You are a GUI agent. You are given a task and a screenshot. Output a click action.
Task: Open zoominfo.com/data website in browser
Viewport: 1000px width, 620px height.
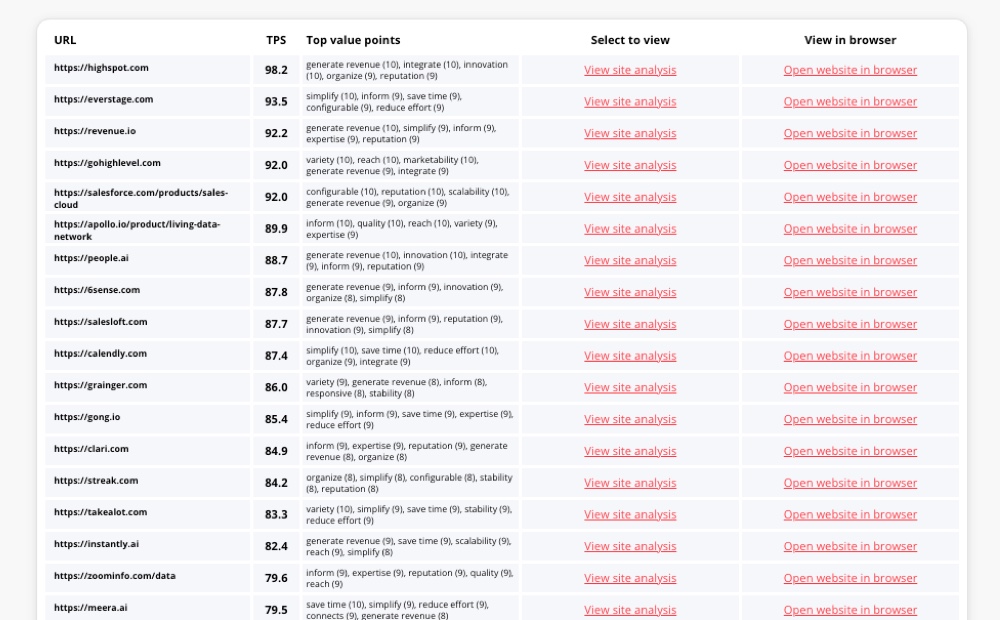click(850, 578)
